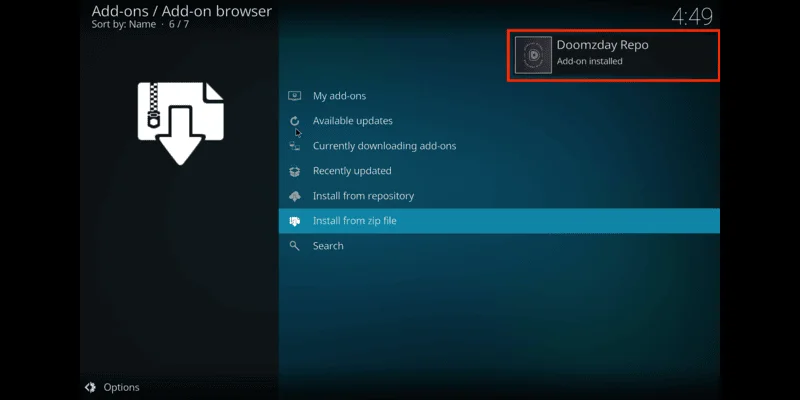Click the Doomzday Repo notification icon
The image size is (800, 400).
(533, 55)
